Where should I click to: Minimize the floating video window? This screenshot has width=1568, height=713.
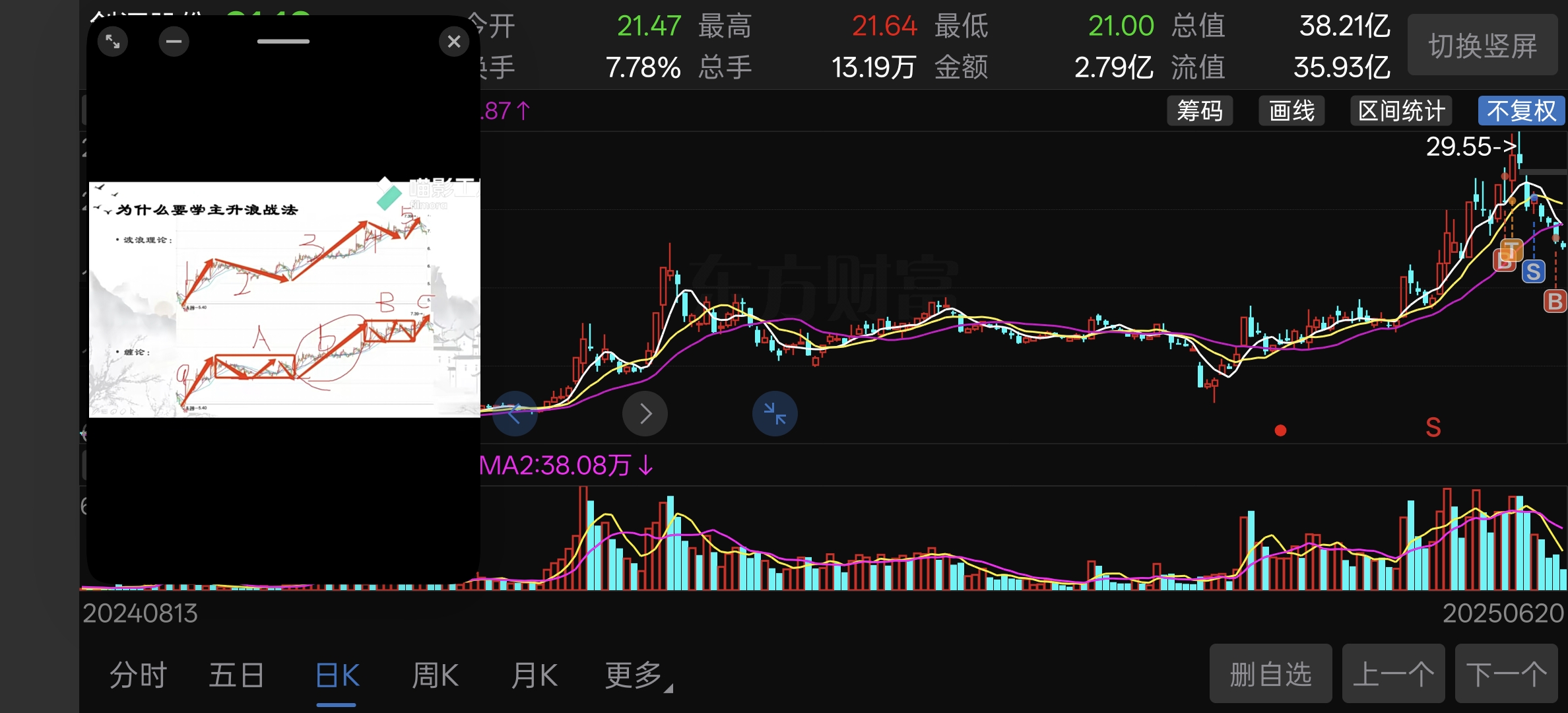coord(174,42)
